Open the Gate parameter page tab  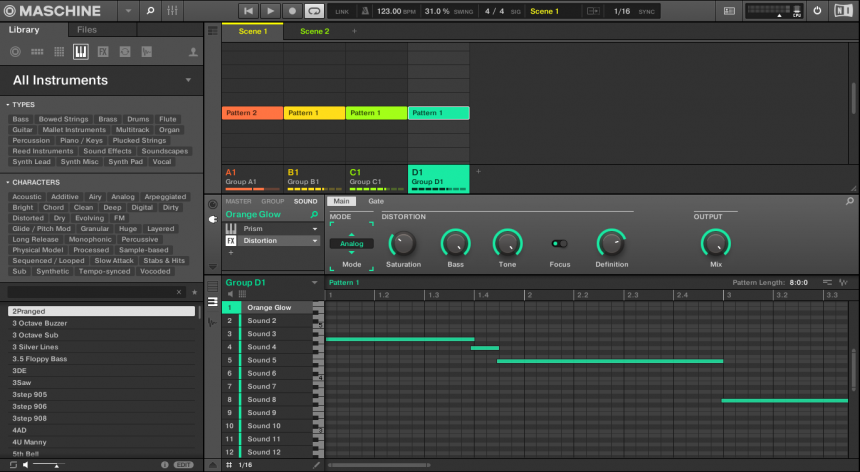point(376,201)
